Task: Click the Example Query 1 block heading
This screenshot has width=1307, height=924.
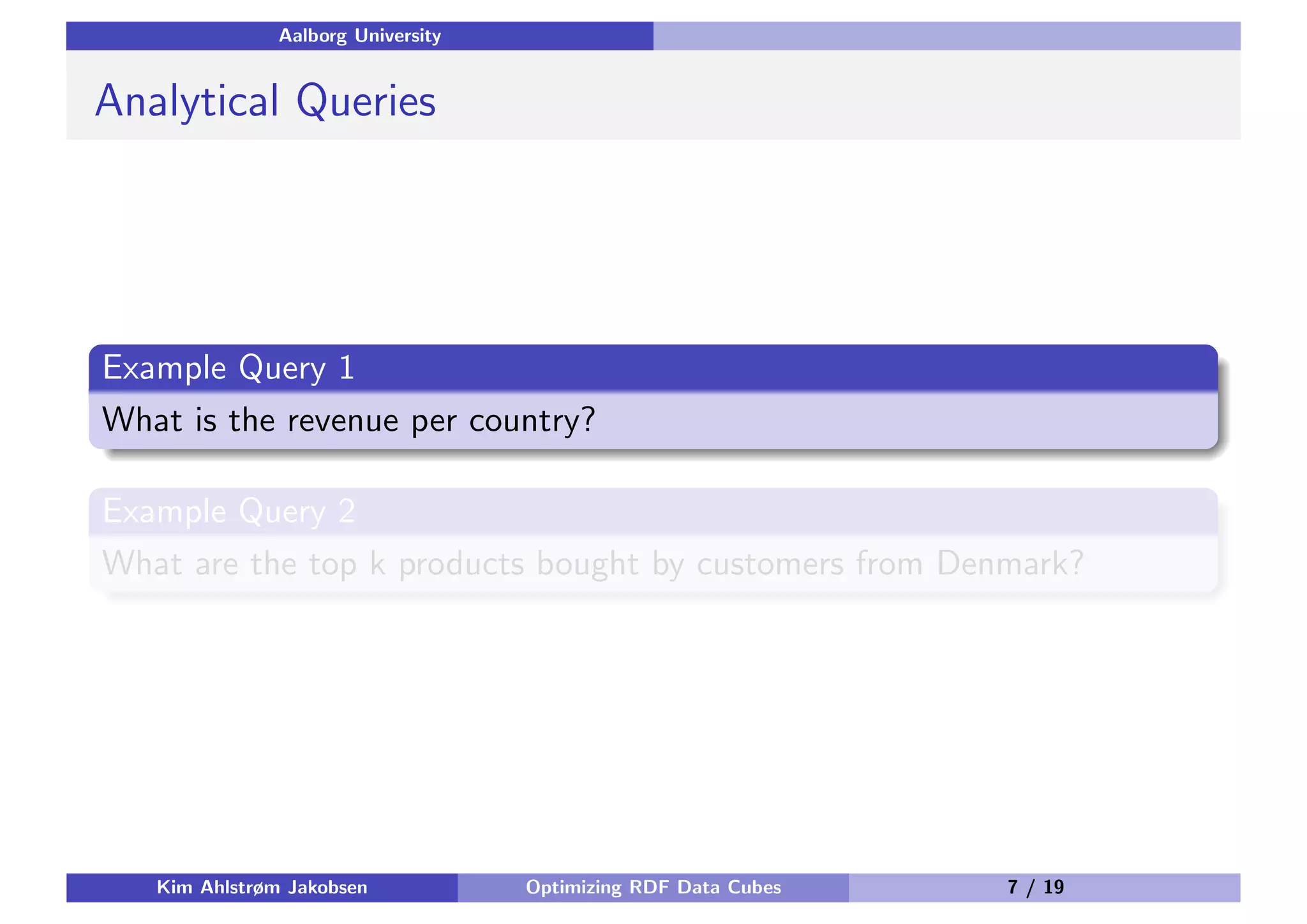Action: [x=228, y=368]
